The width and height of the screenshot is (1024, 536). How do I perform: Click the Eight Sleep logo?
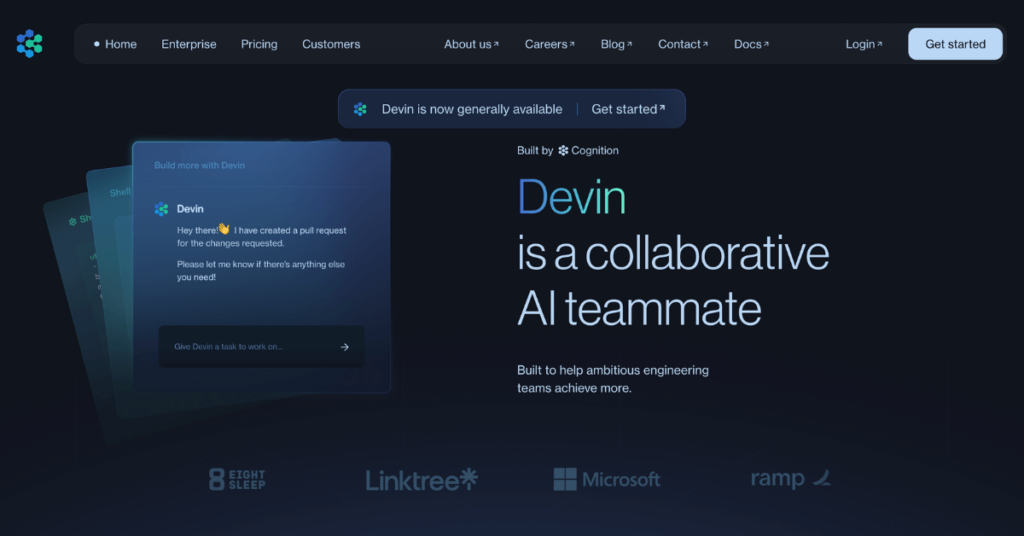237,479
